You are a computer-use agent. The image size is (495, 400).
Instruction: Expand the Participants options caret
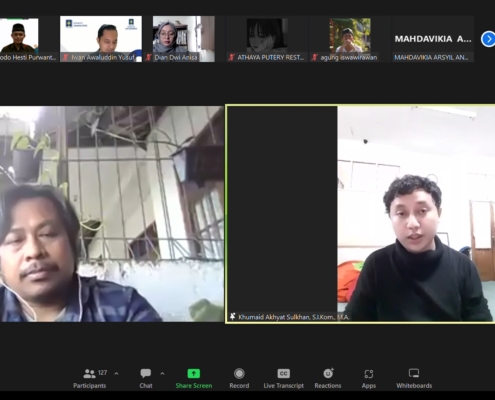point(116,374)
